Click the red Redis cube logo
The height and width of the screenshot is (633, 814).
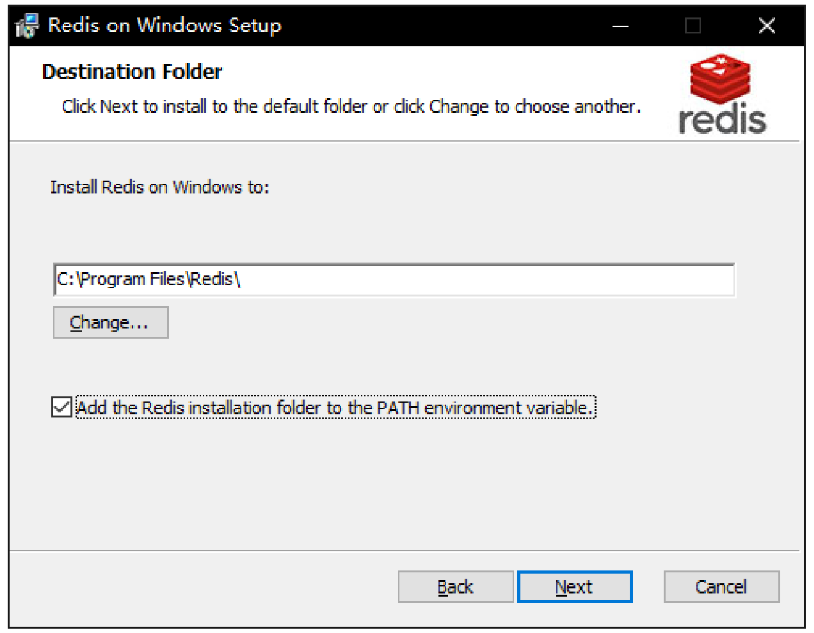tap(721, 81)
